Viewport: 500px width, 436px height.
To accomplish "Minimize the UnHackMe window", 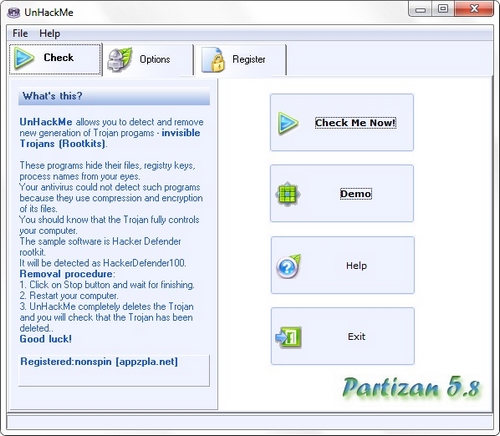I will 420,9.
